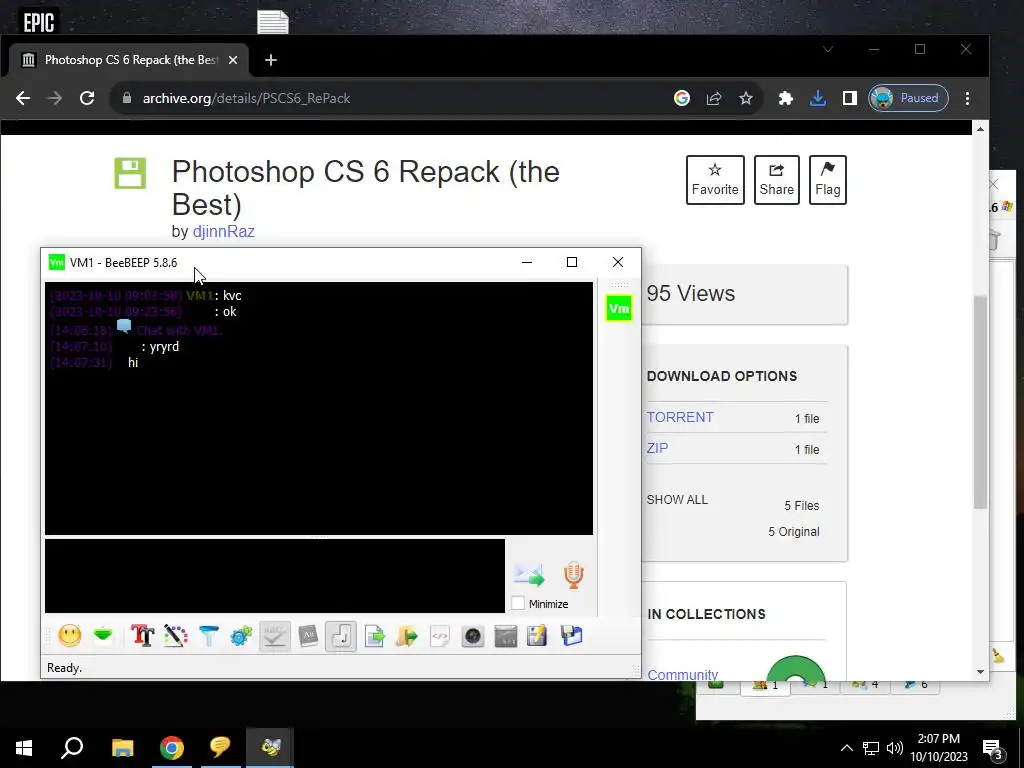Image resolution: width=1024 pixels, height=768 pixels.
Task: Click the blue funnel filter messages icon
Action: point(208,635)
